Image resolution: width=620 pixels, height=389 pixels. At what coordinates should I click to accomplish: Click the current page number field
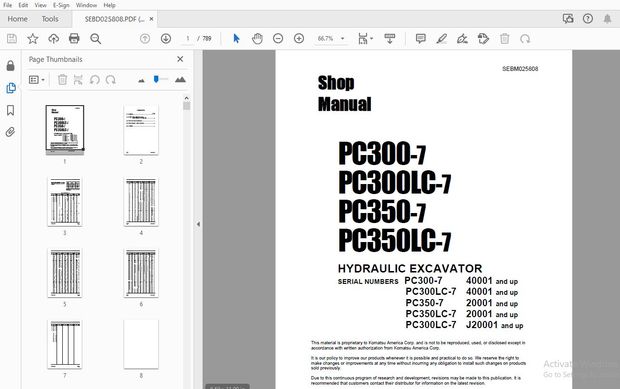coord(188,38)
